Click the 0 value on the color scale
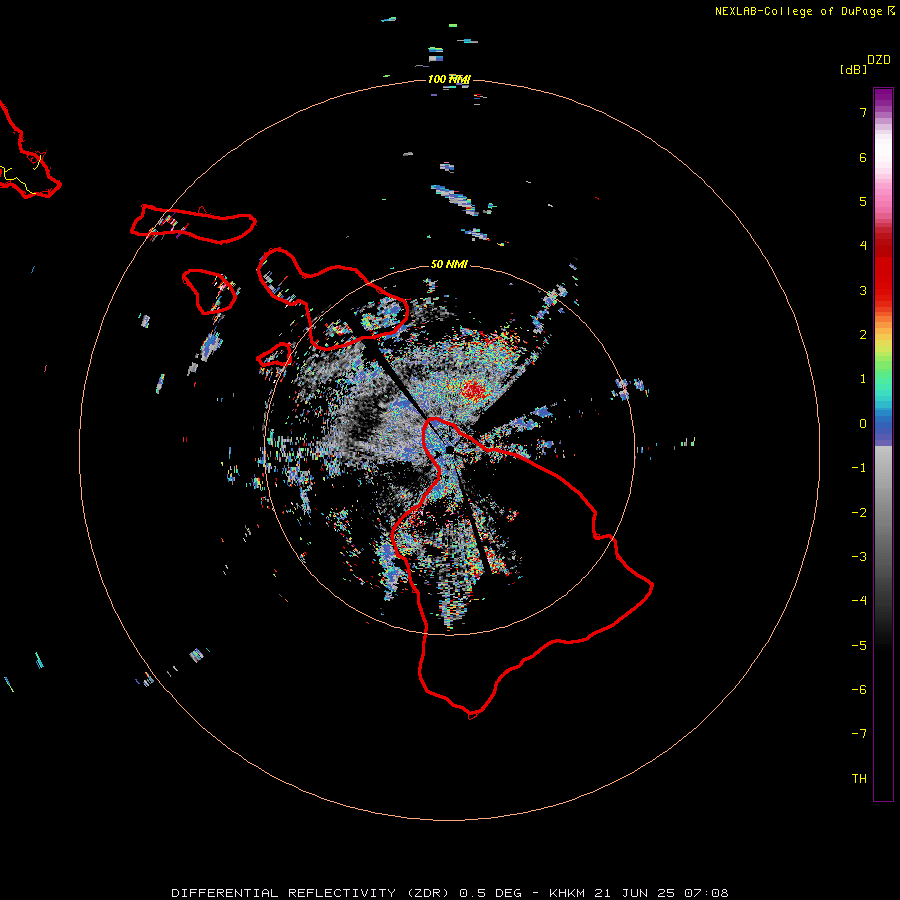This screenshot has width=900, height=900. (863, 424)
